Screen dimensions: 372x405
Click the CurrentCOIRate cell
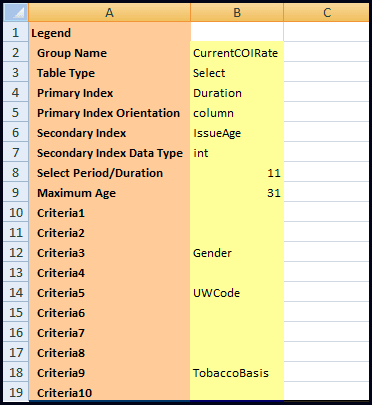[x=237, y=53]
